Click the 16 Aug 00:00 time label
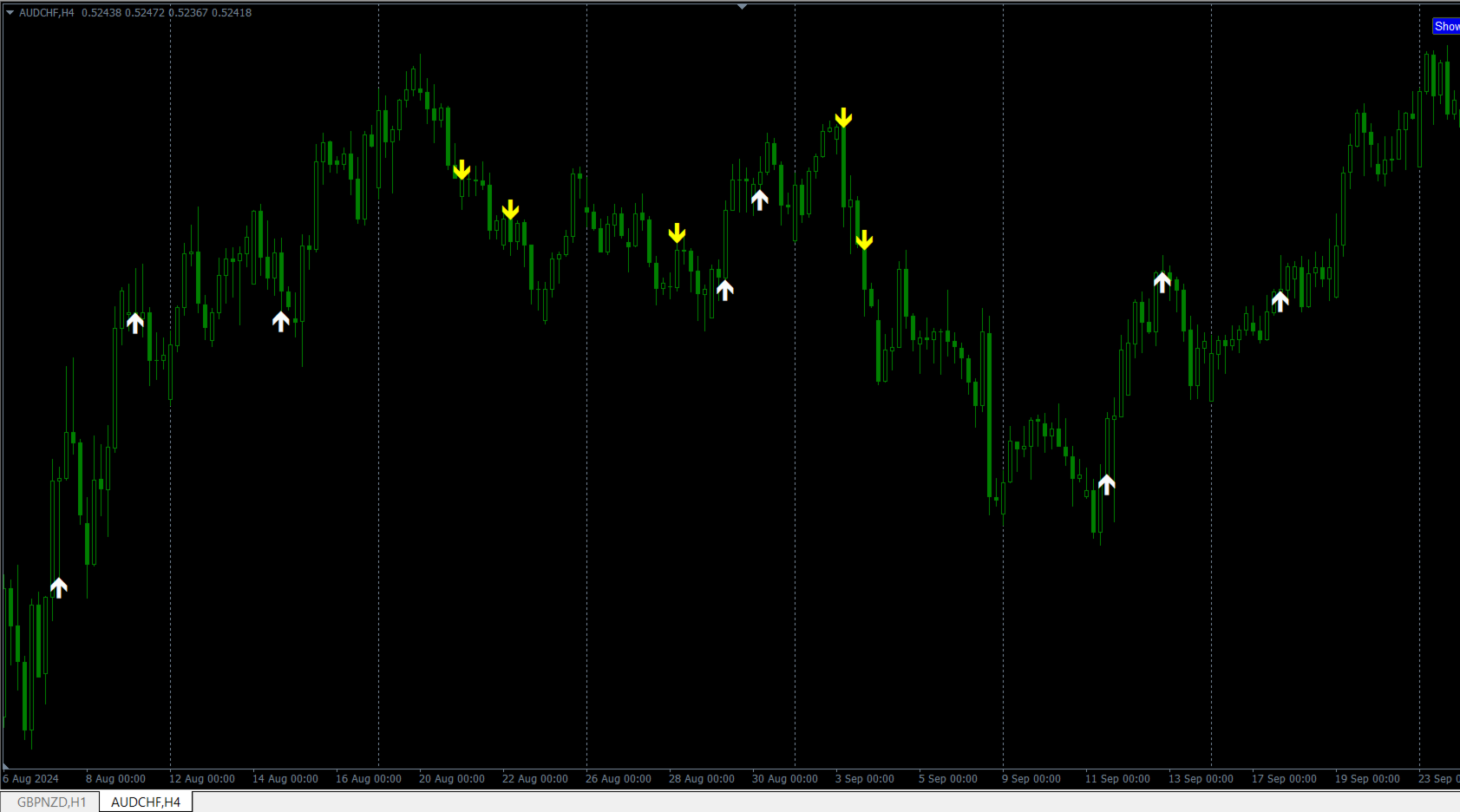The image size is (1460, 812). coord(369,779)
